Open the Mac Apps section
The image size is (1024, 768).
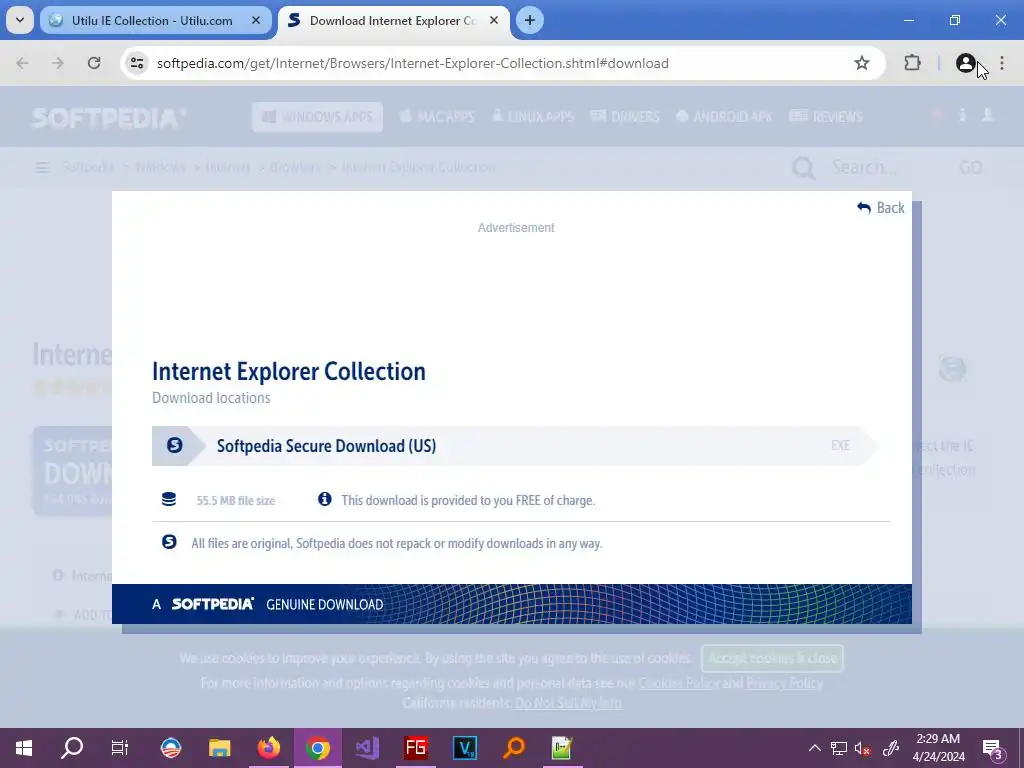(437, 117)
